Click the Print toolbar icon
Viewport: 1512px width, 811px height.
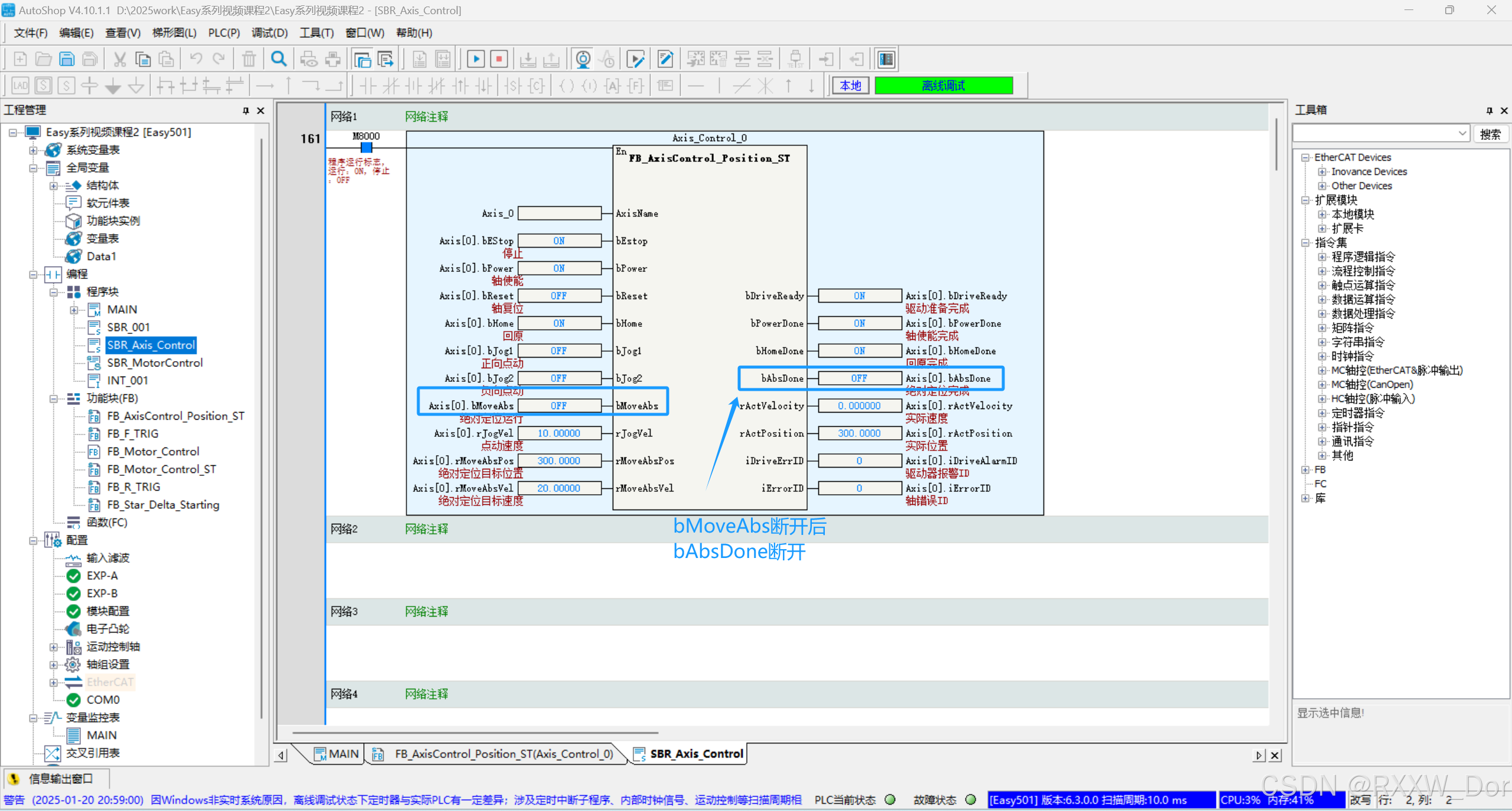point(333,59)
